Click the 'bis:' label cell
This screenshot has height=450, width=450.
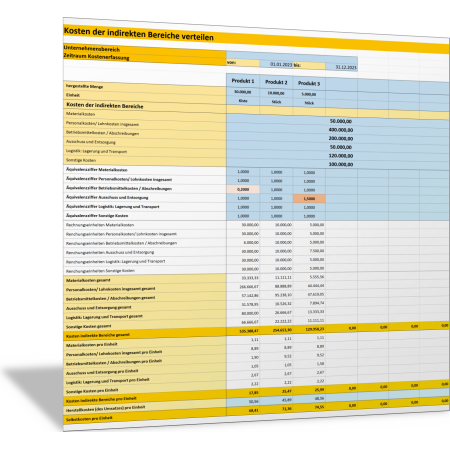pyautogui.click(x=309, y=65)
